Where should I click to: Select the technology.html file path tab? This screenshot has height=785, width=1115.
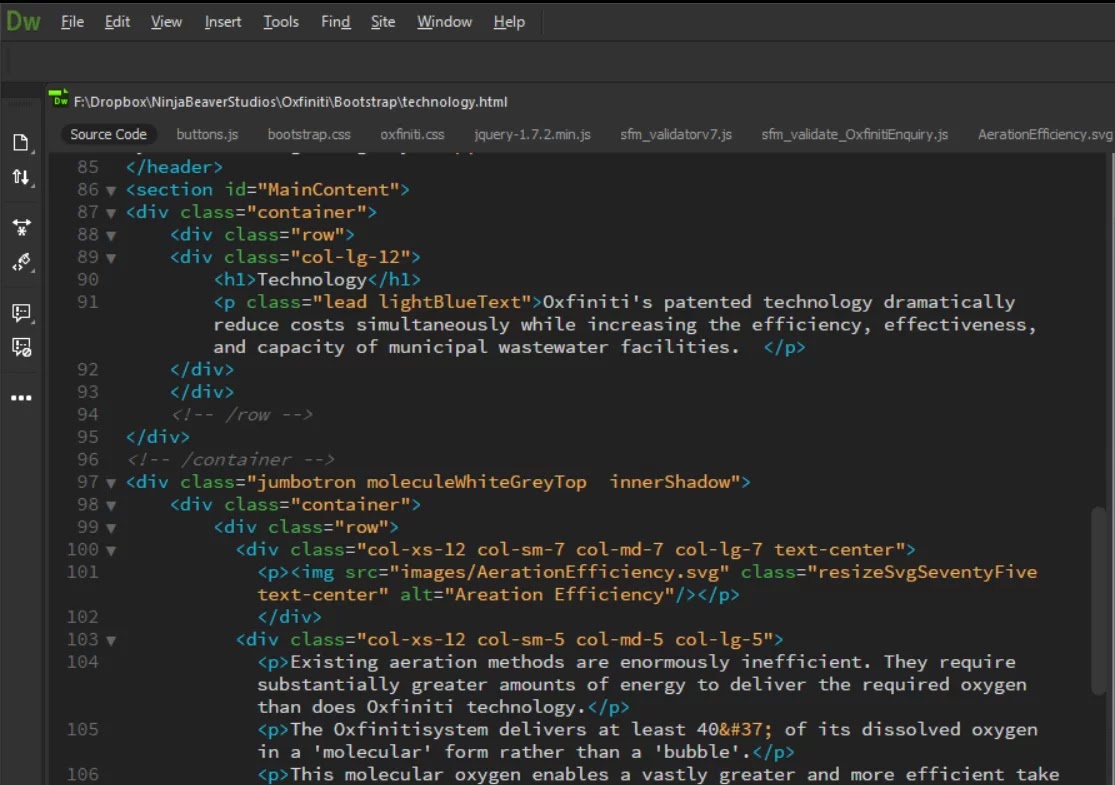click(290, 102)
